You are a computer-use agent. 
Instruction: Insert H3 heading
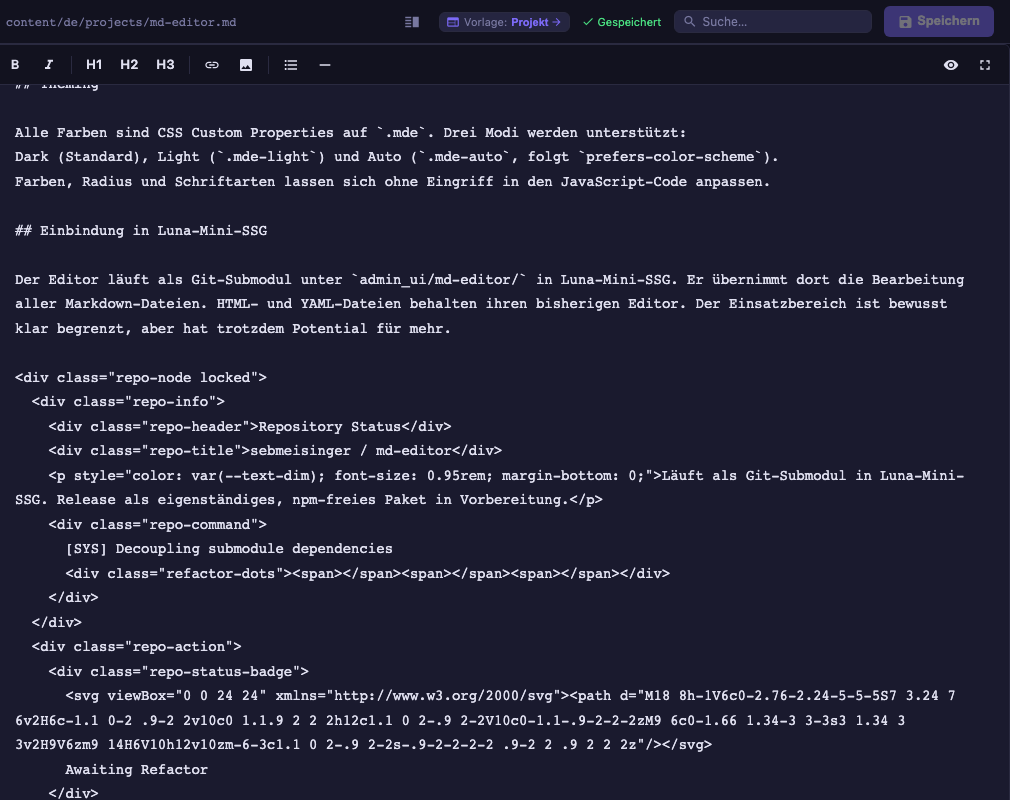click(x=166, y=64)
